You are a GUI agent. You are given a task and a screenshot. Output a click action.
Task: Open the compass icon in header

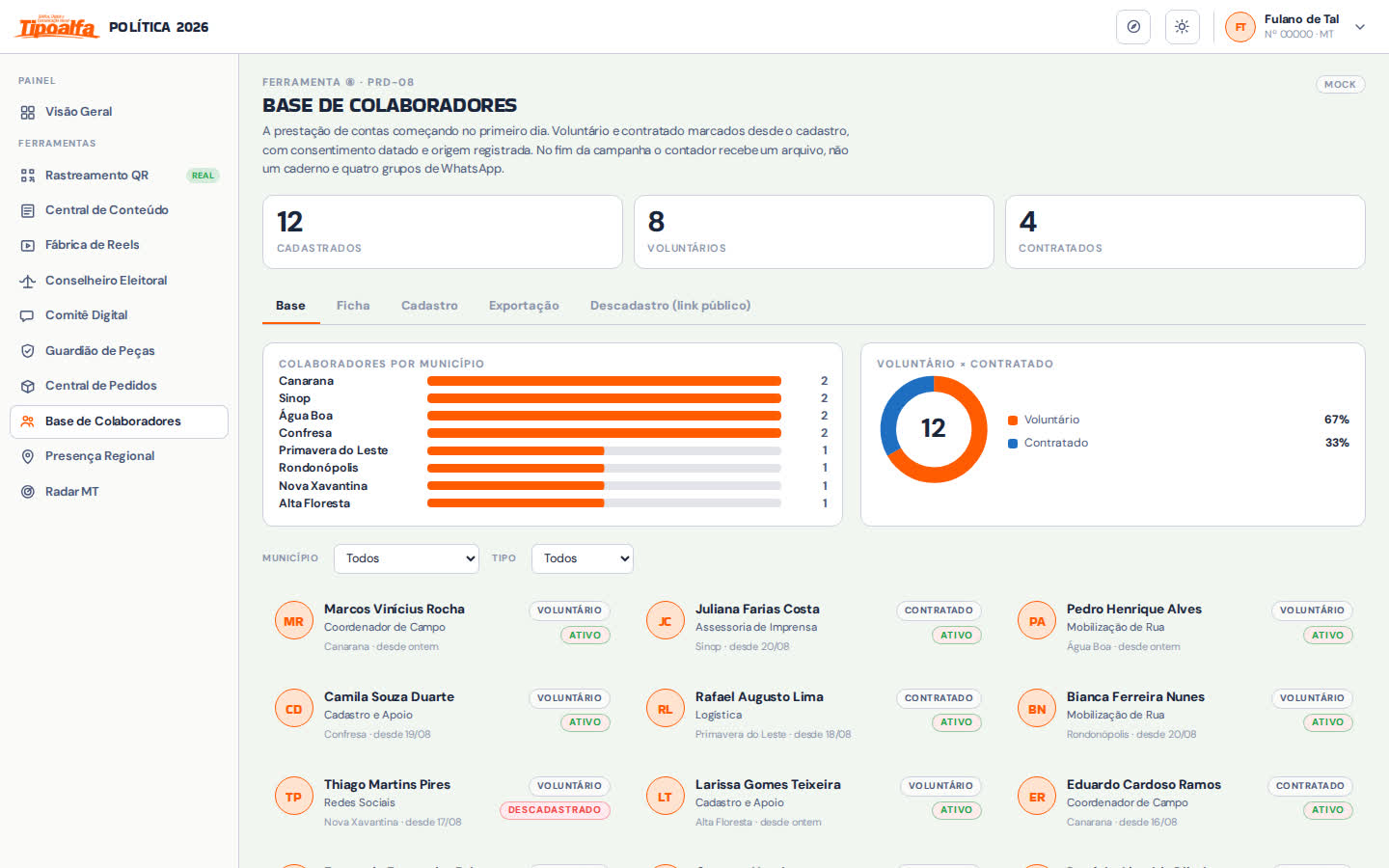(x=1133, y=27)
